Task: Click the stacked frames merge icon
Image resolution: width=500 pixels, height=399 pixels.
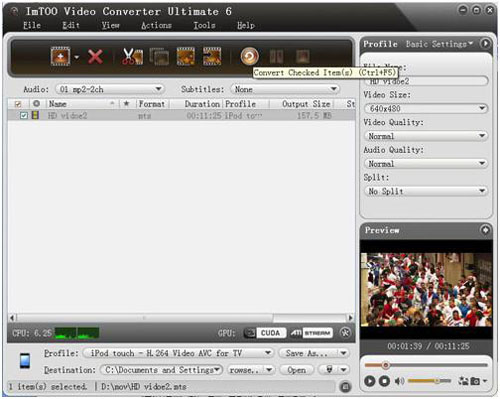Action: 159,56
